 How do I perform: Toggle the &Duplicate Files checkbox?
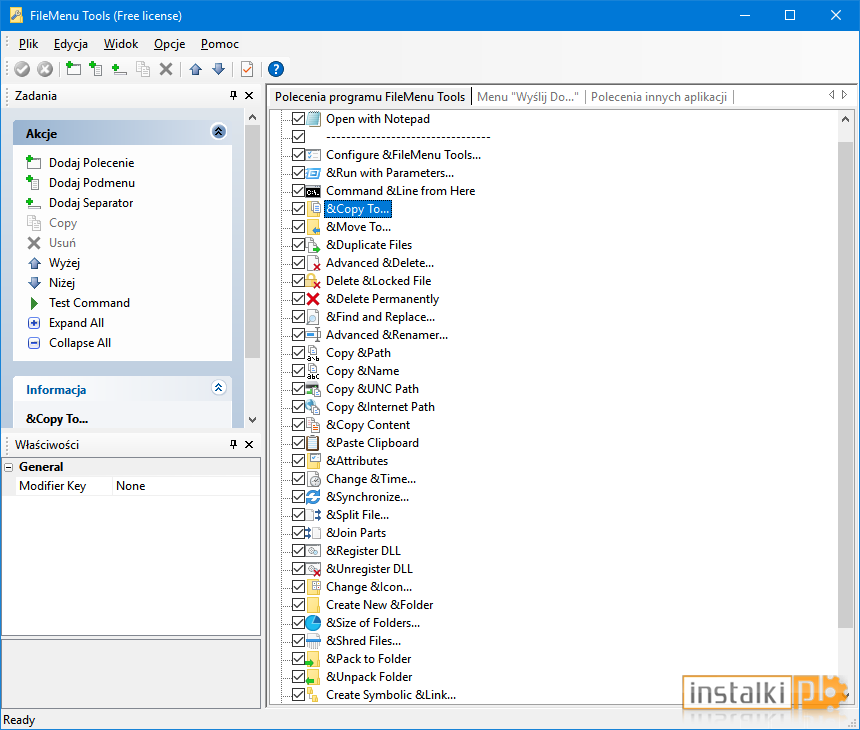click(x=298, y=245)
